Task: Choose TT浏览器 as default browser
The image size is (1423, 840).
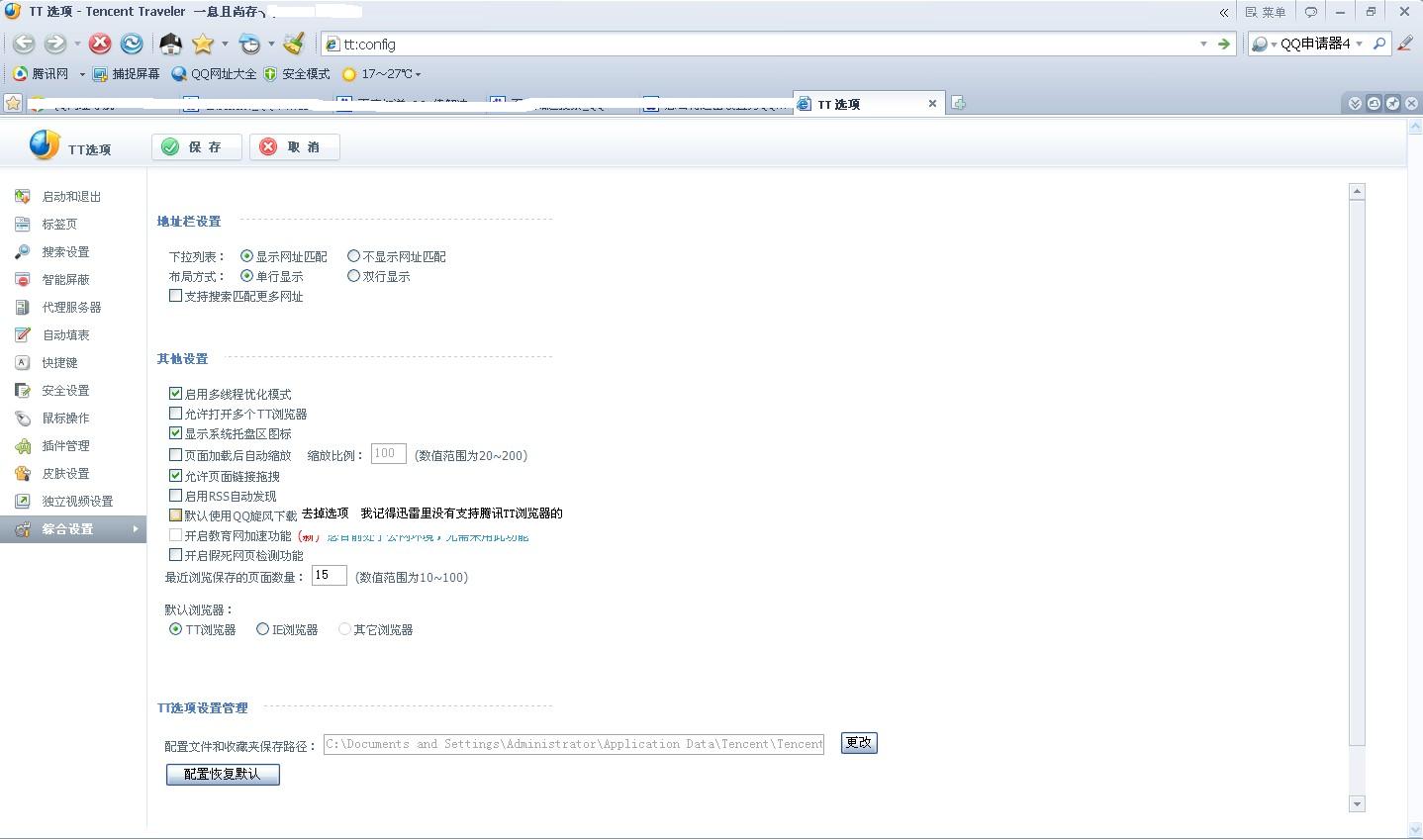Action: (175, 629)
